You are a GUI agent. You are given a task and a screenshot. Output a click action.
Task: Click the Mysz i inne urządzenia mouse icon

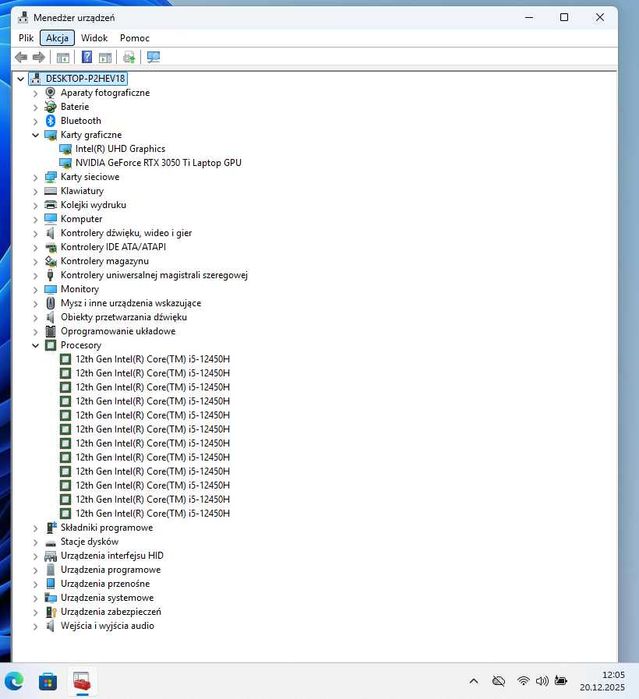tap(50, 303)
